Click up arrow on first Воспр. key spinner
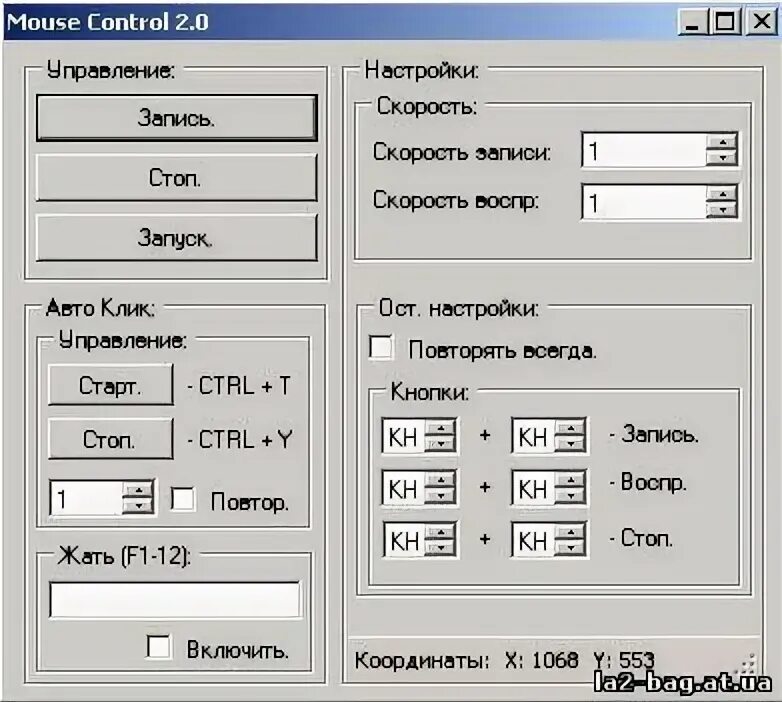The width and height of the screenshot is (782, 702). [x=440, y=480]
